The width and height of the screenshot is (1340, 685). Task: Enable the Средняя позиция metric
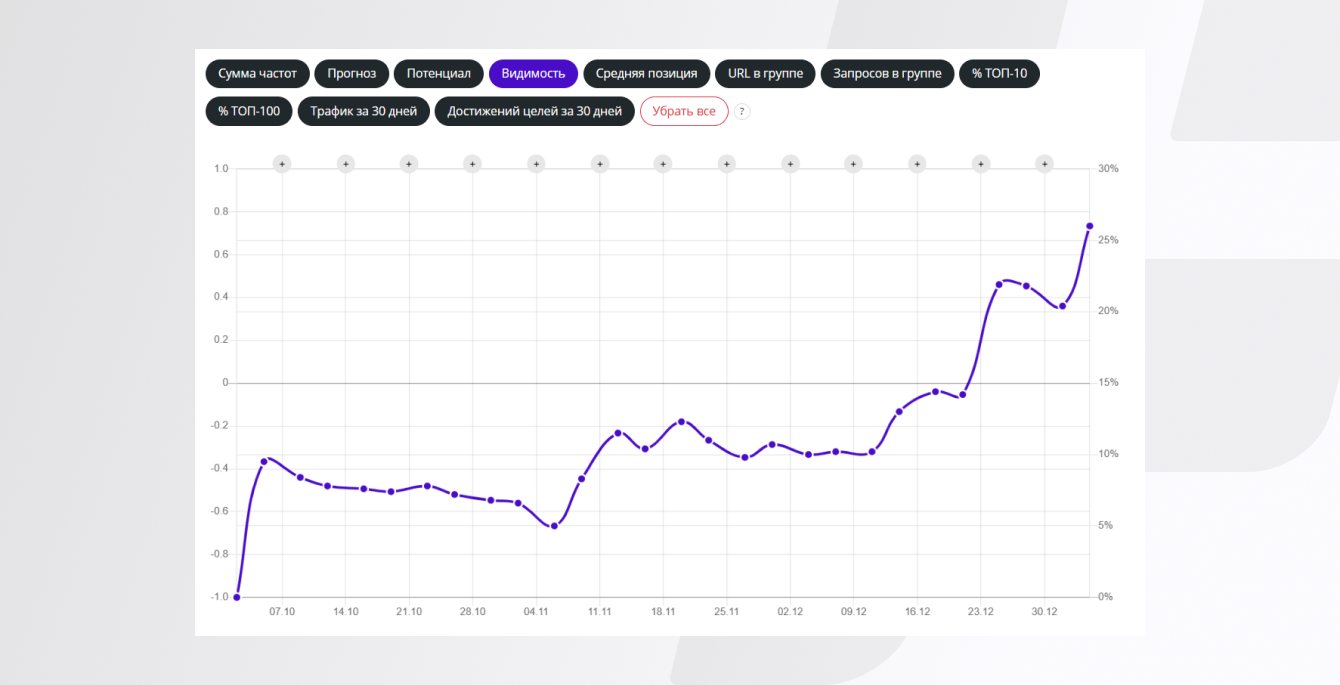coord(646,74)
